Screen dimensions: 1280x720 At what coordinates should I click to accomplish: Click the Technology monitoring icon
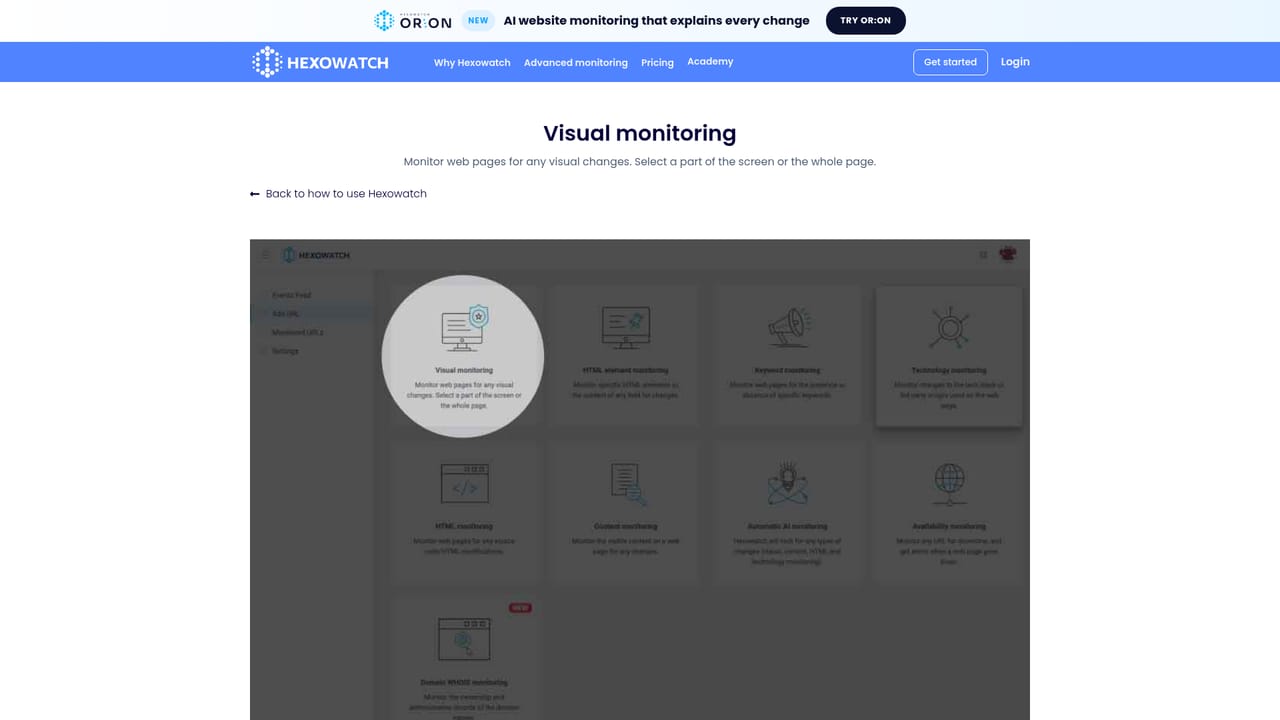pyautogui.click(x=948, y=328)
